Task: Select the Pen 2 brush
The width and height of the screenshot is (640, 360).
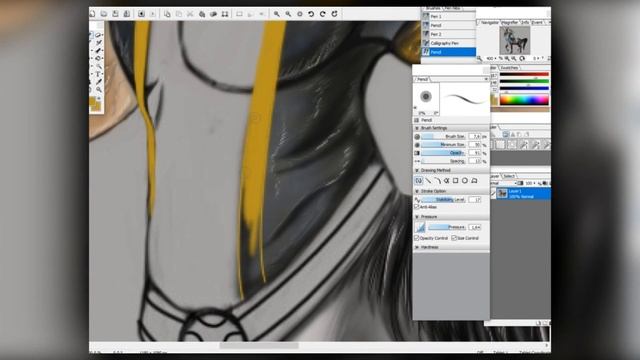Action: [x=449, y=34]
